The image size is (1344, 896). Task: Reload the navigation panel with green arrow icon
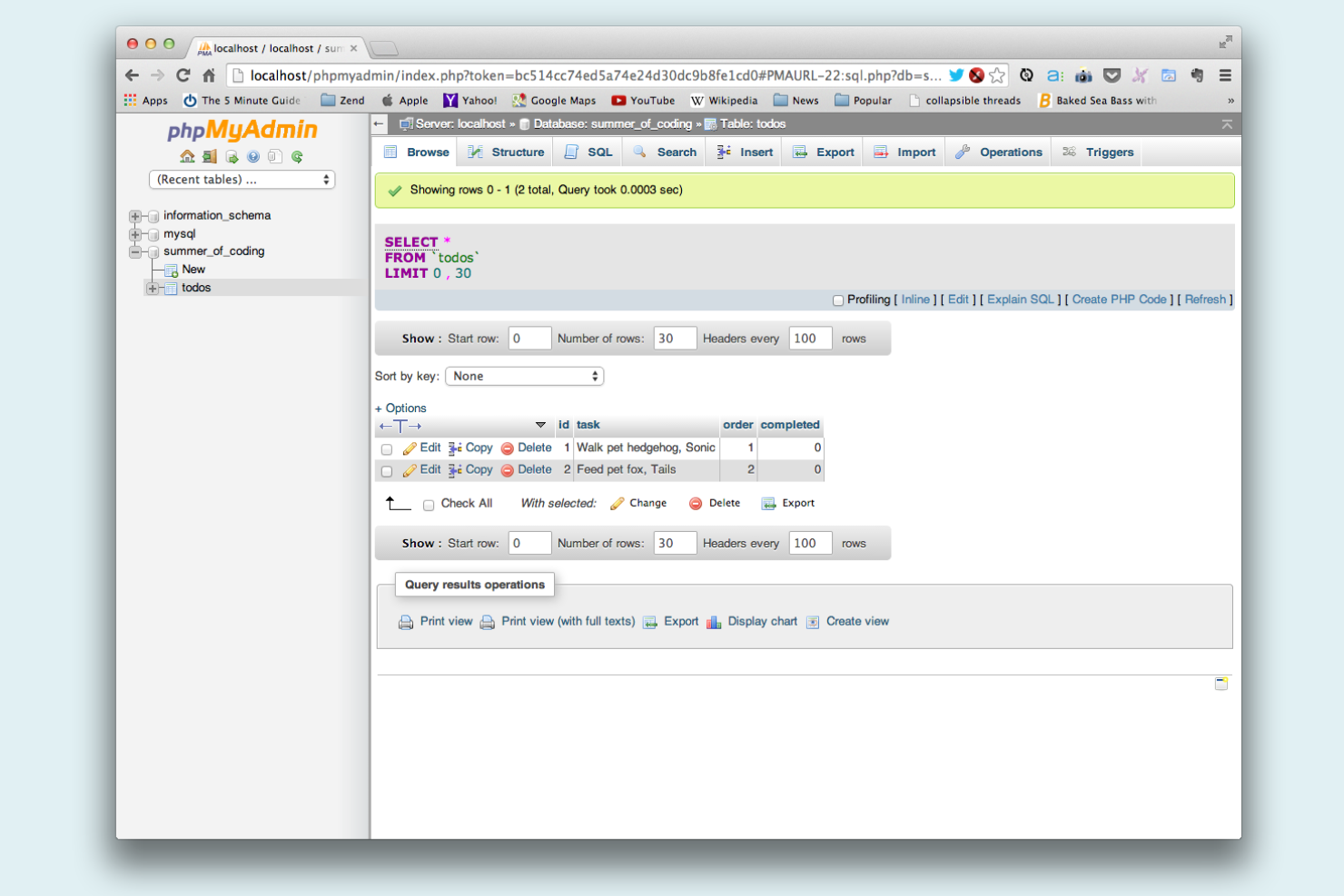tap(298, 156)
